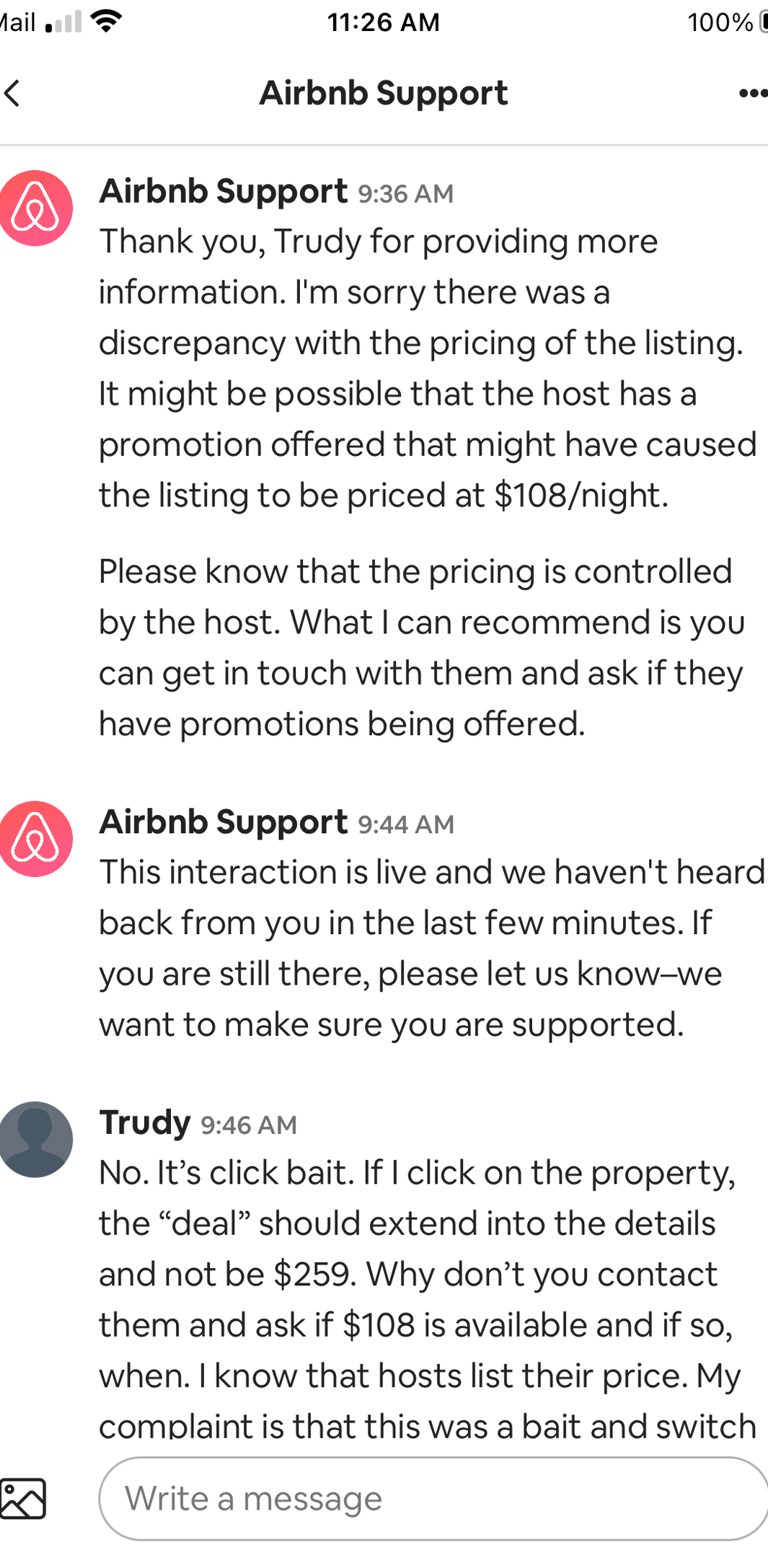
Task: Tap the 9:46 AM timestamp
Action: coord(249,1125)
